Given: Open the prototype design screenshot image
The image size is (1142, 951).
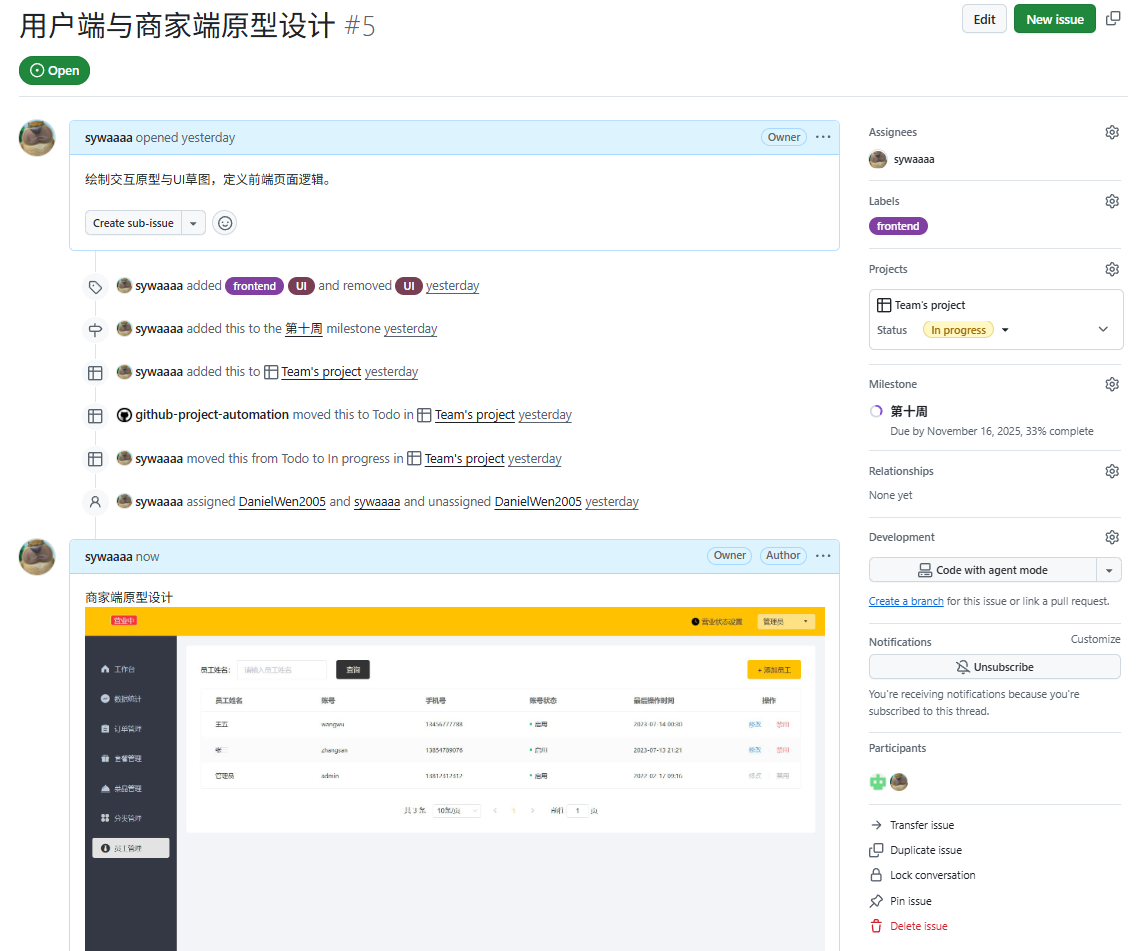Looking at the screenshot, I should 454,779.
